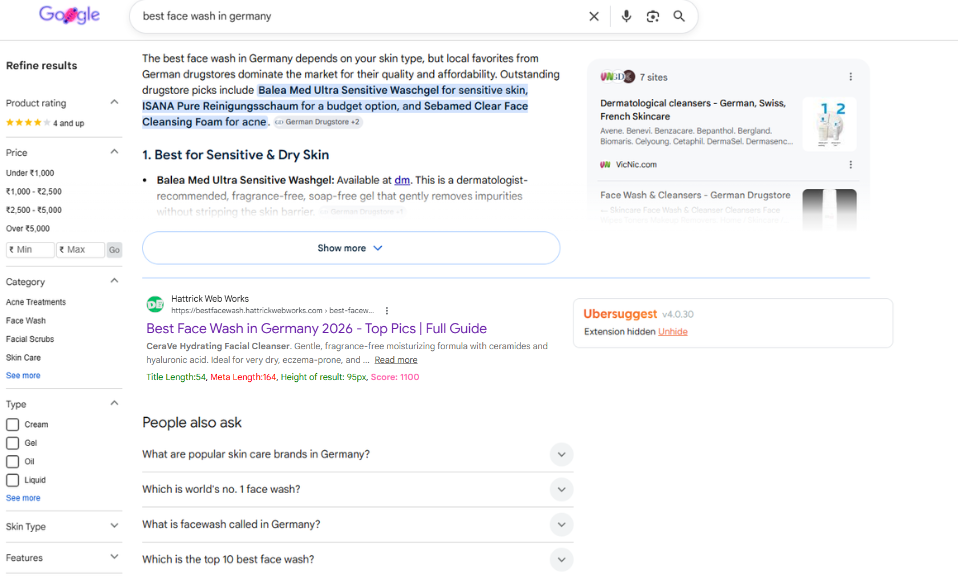Open 'Best Face Wash in Germany 2026' result
This screenshot has height=578, width=958.
[x=316, y=329]
